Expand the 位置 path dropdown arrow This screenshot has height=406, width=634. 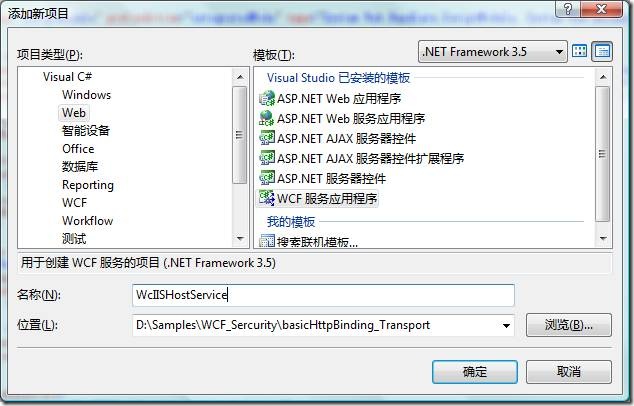(506, 326)
